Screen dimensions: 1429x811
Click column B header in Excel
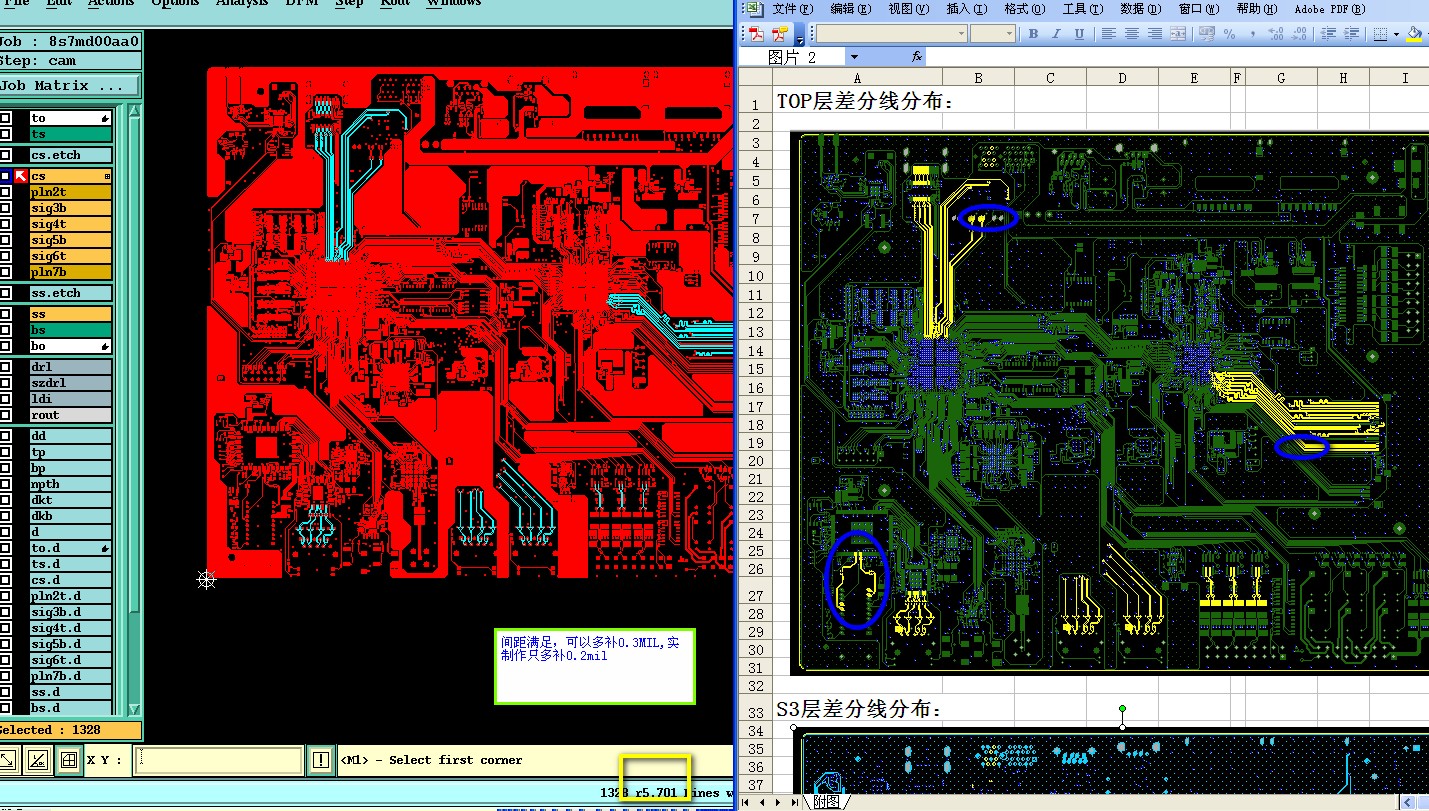click(x=978, y=77)
